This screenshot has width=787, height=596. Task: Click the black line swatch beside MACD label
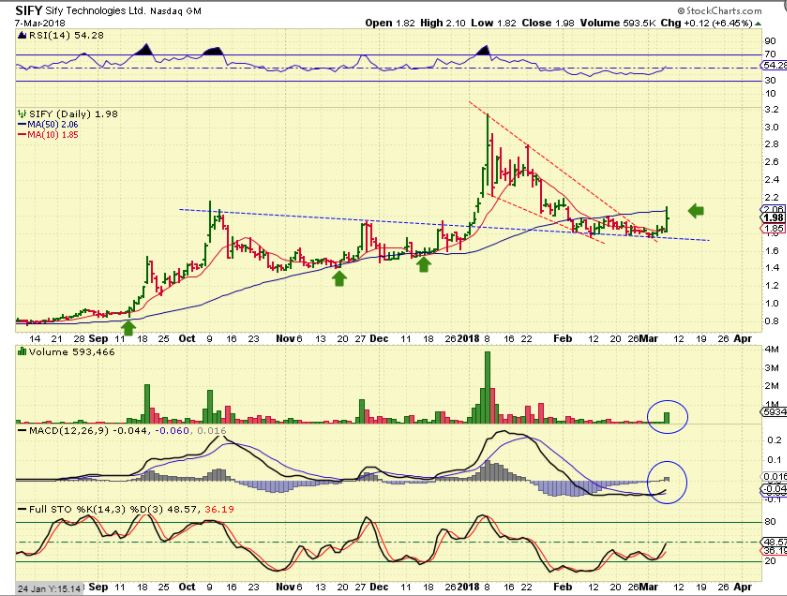23,431
